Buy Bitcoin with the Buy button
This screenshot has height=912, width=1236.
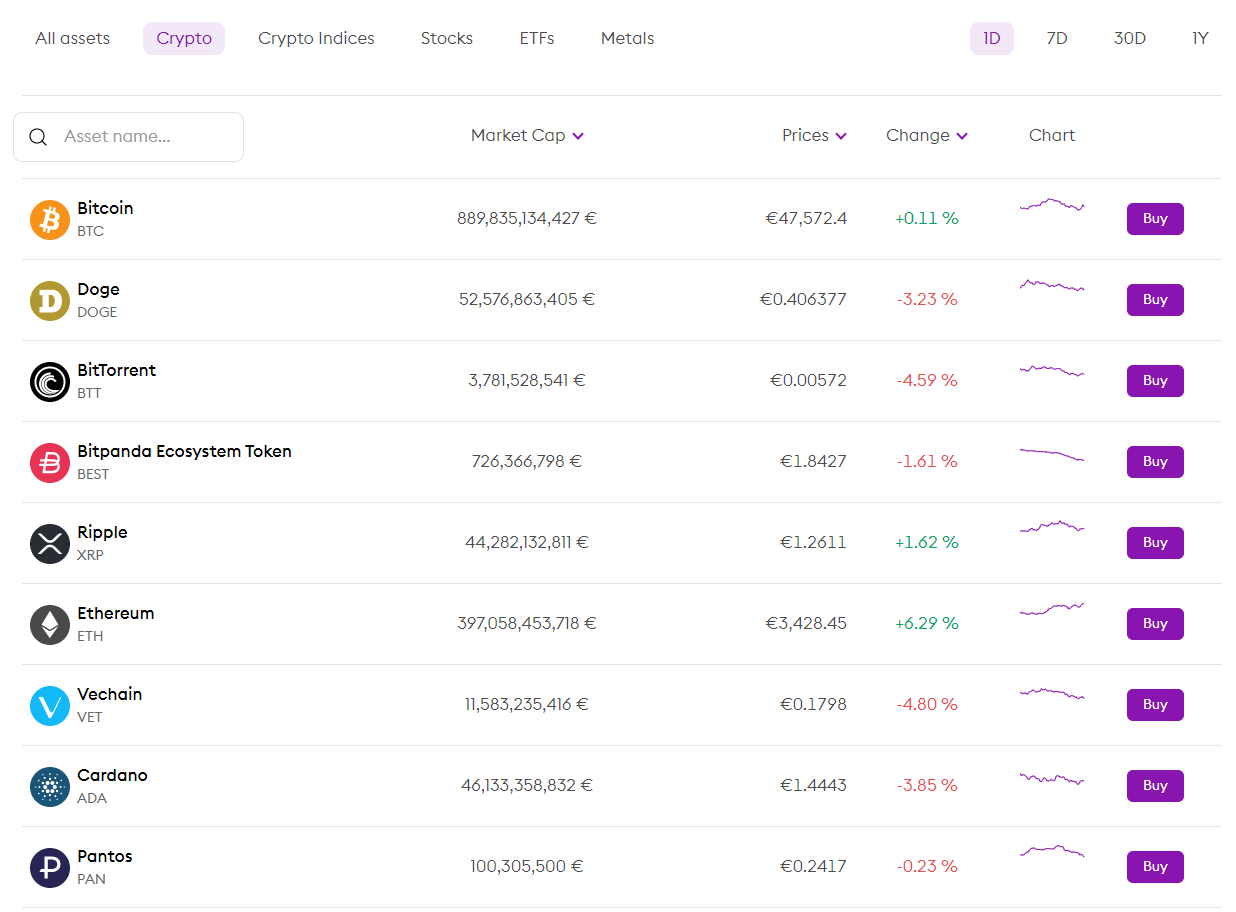coord(1155,218)
